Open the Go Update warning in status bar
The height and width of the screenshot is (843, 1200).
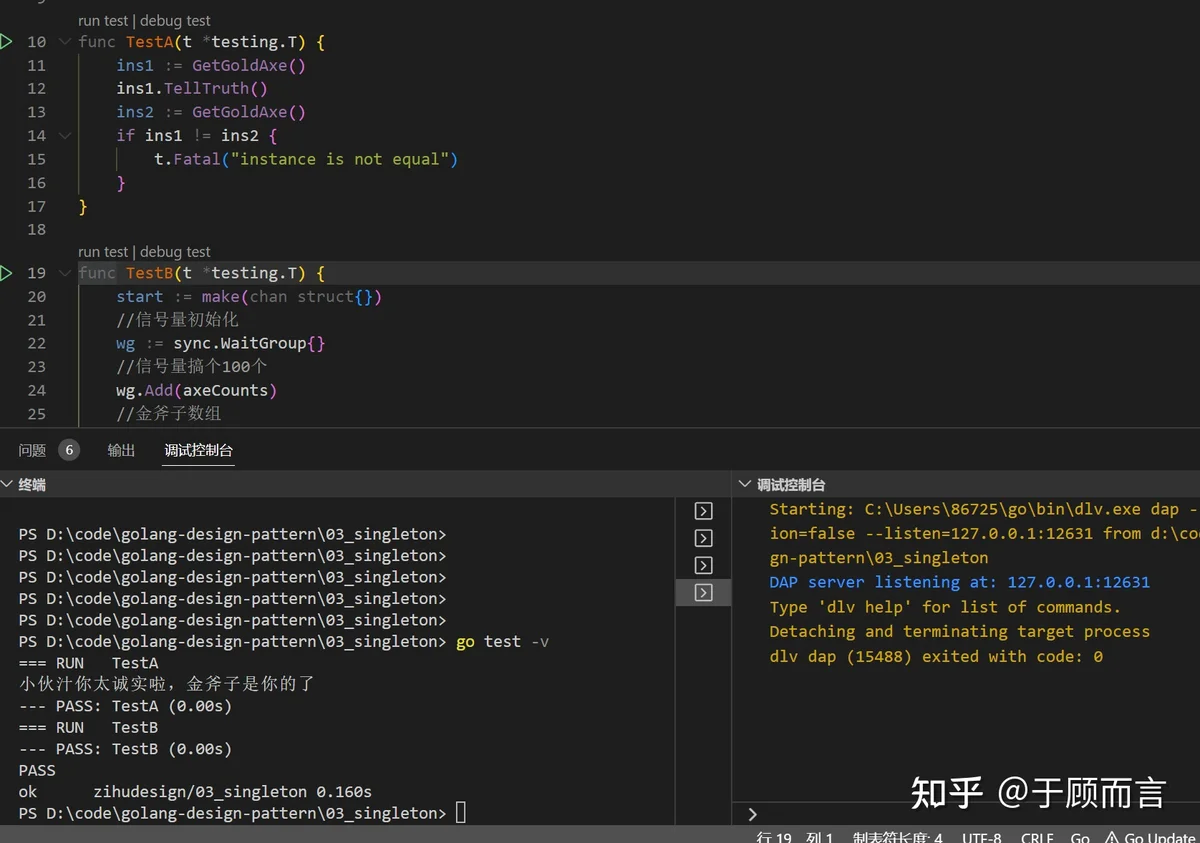[1149, 837]
